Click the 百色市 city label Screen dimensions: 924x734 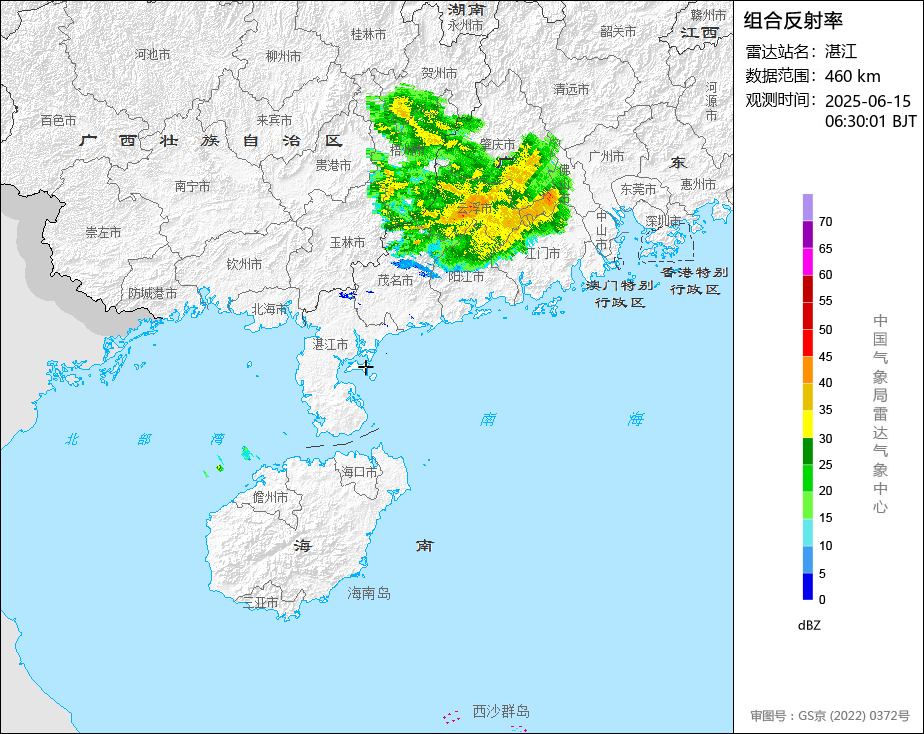58,121
